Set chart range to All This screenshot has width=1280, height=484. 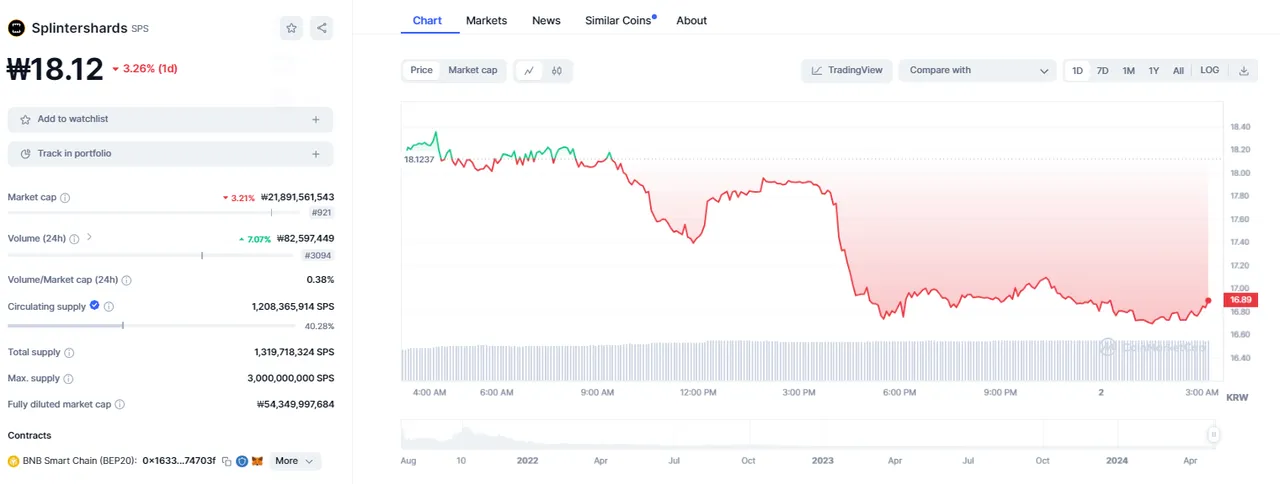(x=1178, y=71)
